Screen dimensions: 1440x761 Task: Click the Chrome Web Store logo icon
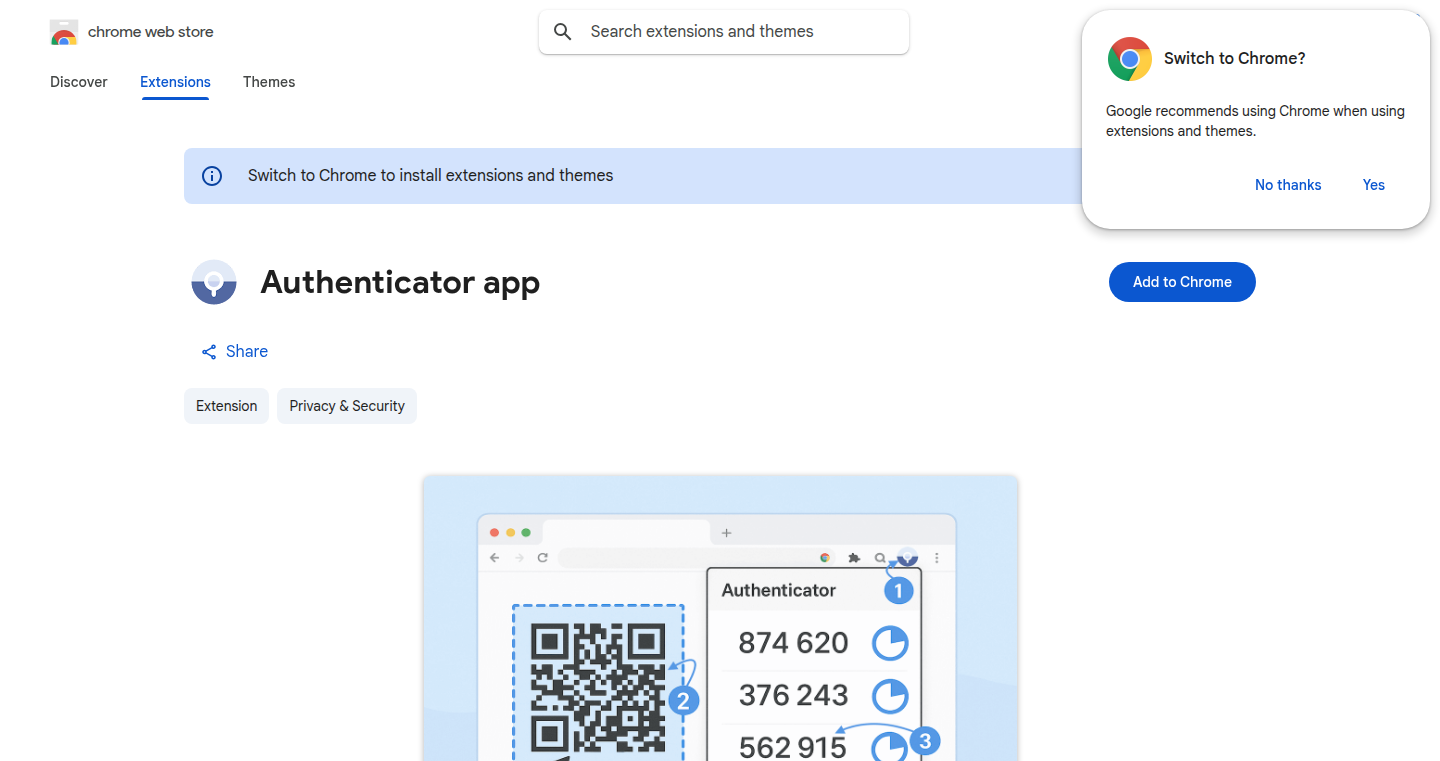(64, 32)
